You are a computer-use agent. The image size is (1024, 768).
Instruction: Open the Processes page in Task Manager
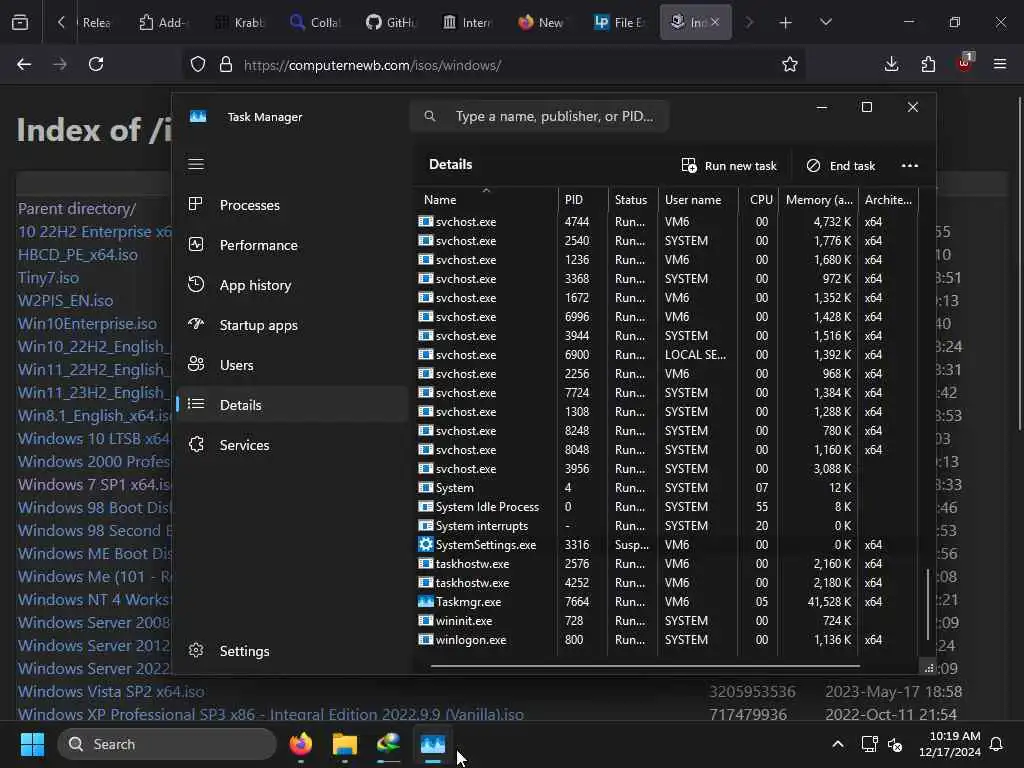[x=292, y=205]
